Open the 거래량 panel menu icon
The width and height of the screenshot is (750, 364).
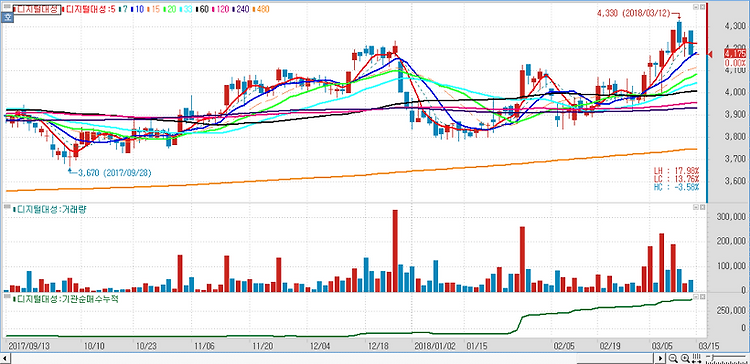6,208
